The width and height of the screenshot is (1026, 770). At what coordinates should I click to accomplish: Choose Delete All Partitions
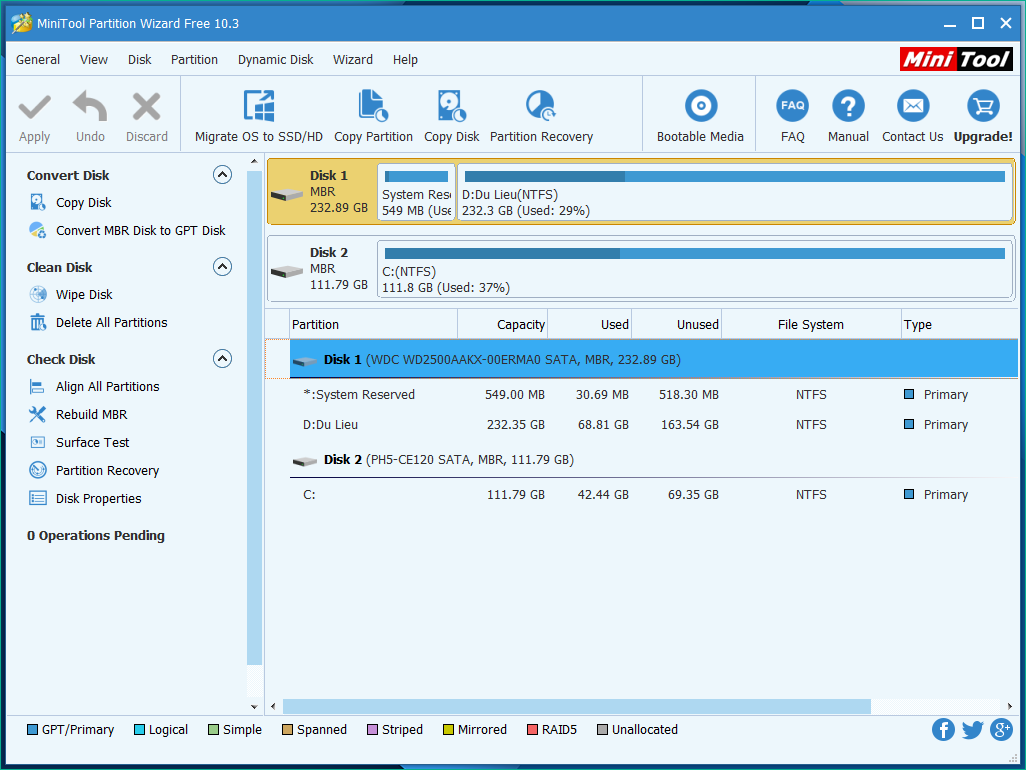tap(112, 323)
